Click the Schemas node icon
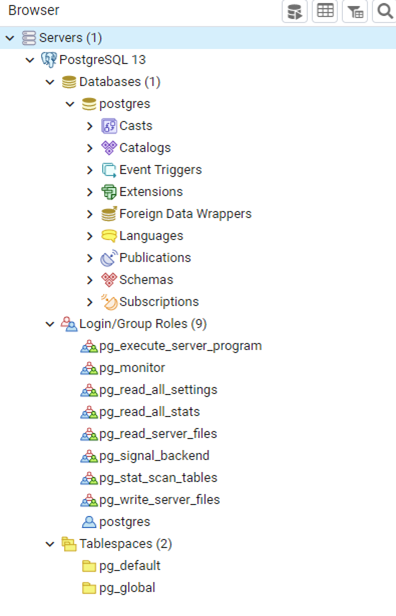Image resolution: width=396 pixels, height=616 pixels. click(109, 280)
